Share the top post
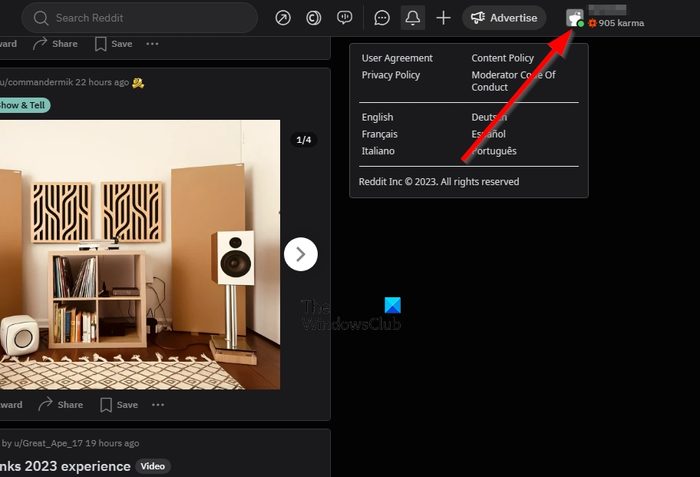Image resolution: width=700 pixels, height=477 pixels. point(55,44)
